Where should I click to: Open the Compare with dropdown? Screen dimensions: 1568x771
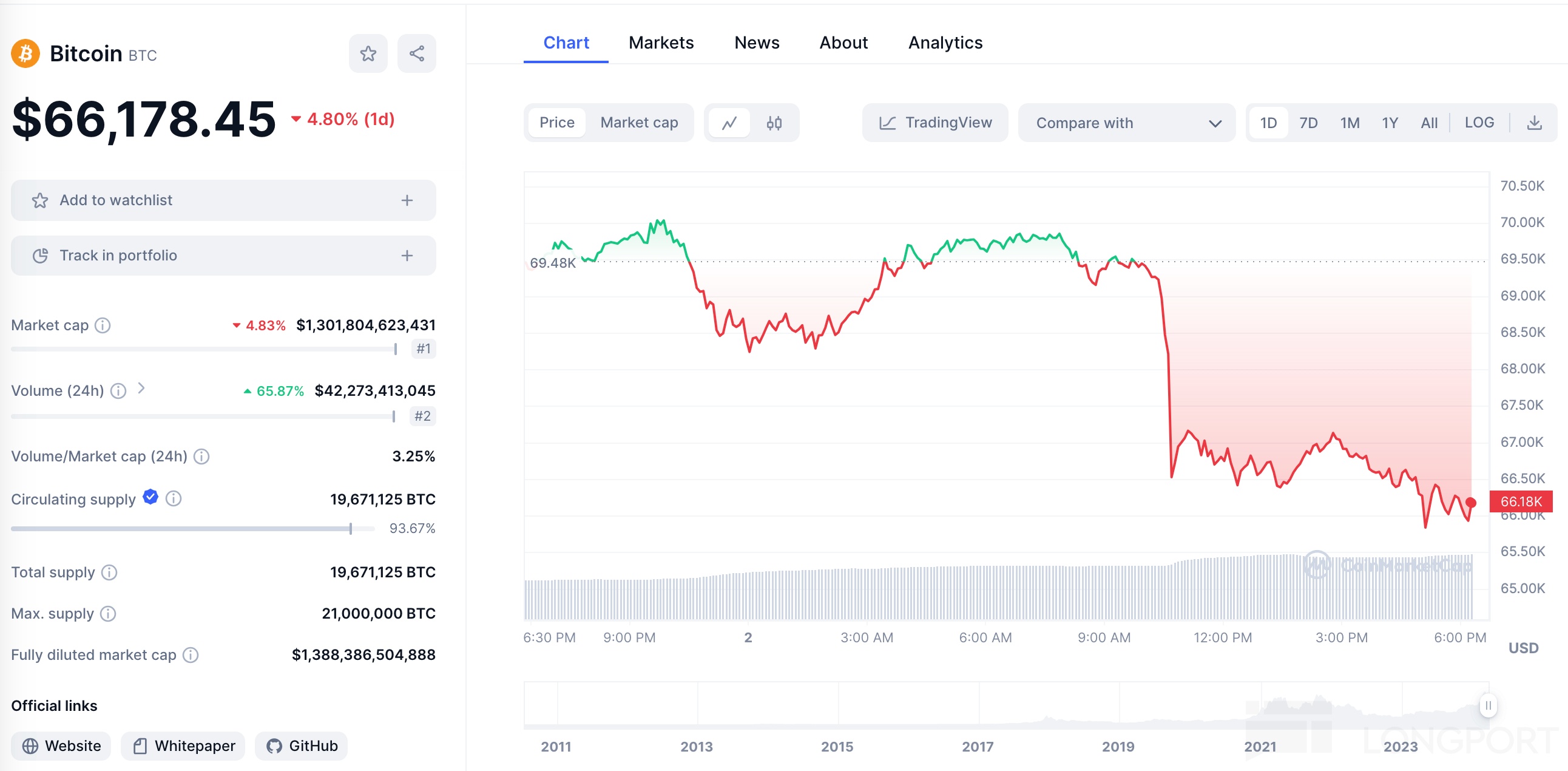(1126, 123)
